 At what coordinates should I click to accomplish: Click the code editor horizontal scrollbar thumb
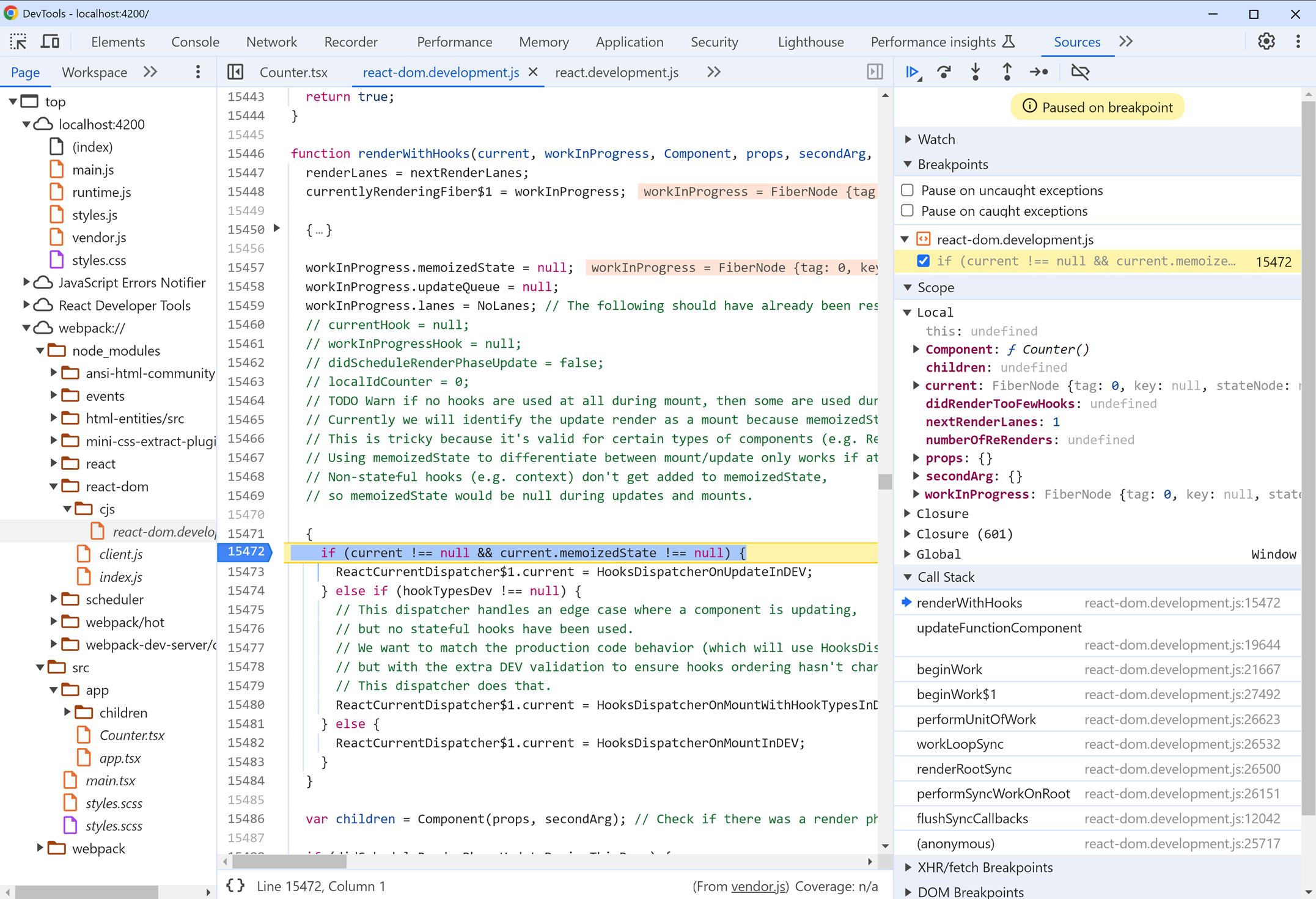(x=289, y=862)
